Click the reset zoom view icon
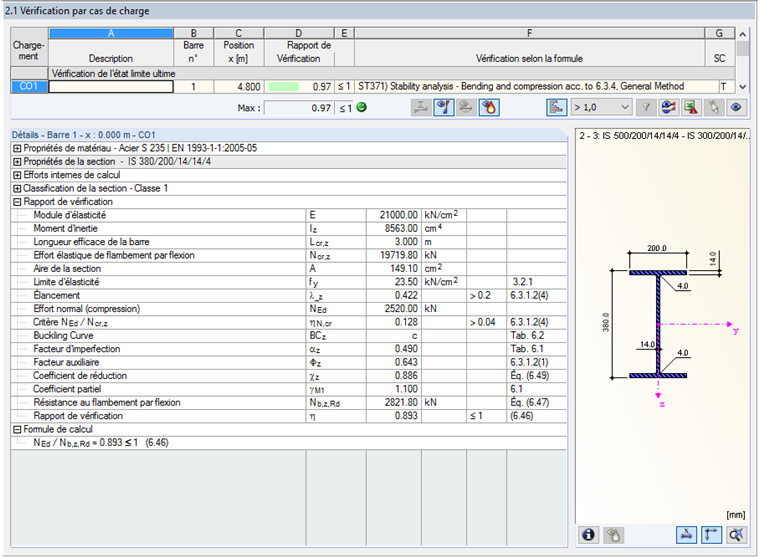The width and height of the screenshot is (760, 558). click(x=737, y=536)
